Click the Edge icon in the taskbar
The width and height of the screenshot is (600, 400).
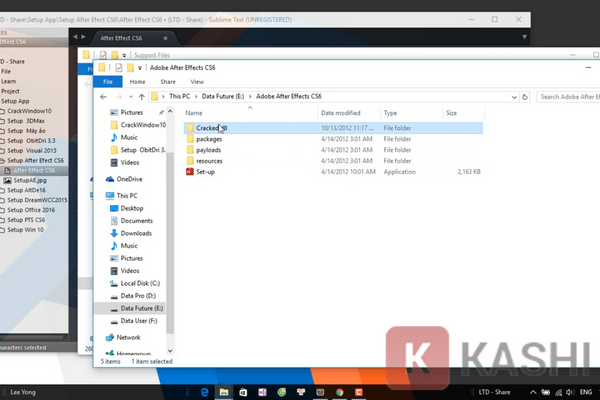pyautogui.click(x=203, y=391)
